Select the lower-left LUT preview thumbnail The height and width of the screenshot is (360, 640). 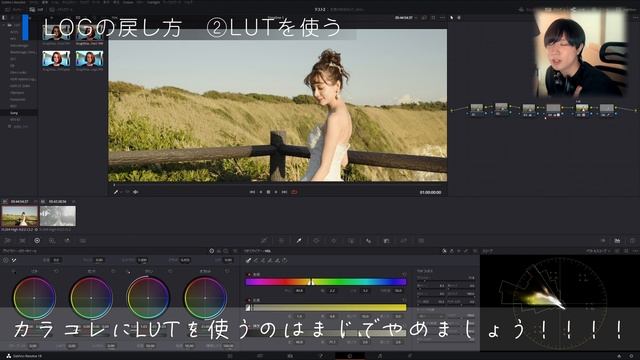click(x=56, y=59)
